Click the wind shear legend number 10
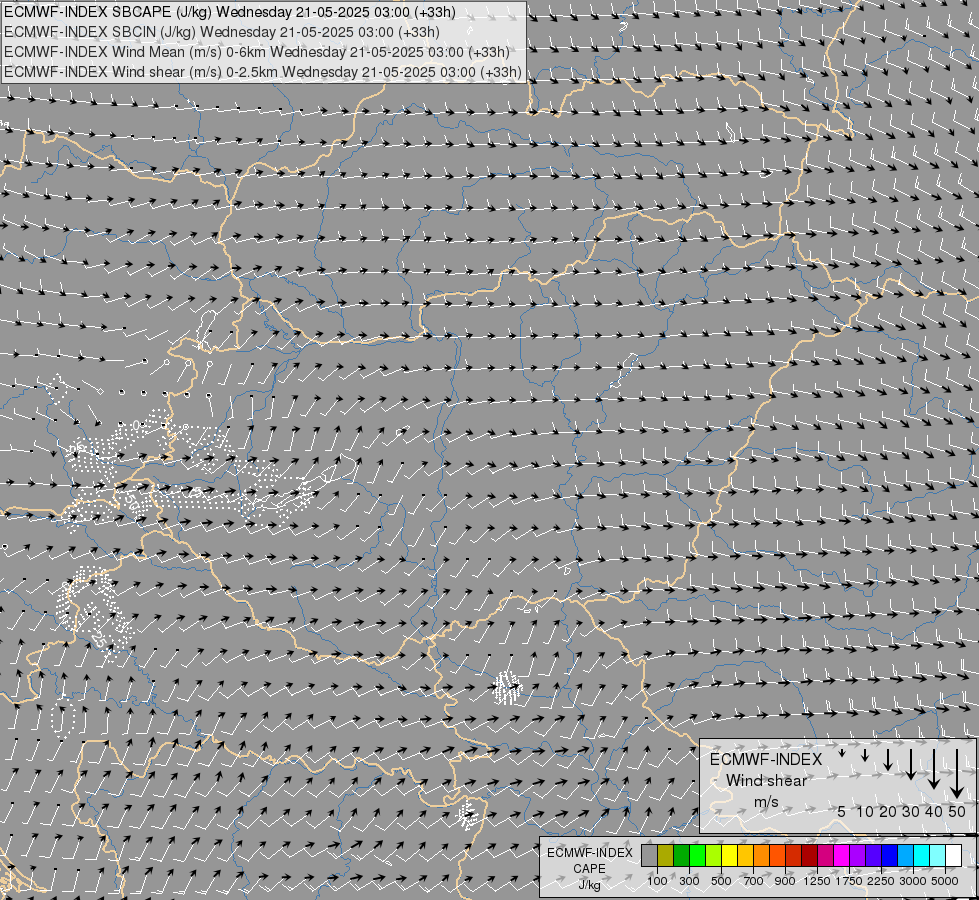 pos(865,812)
